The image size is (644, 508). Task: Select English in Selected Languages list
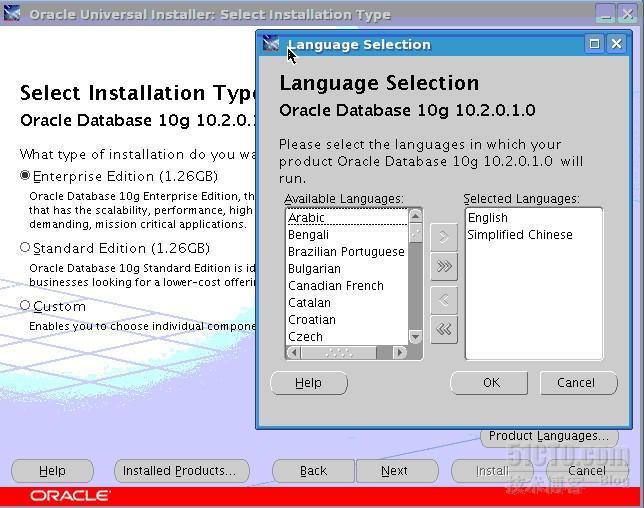click(534, 218)
